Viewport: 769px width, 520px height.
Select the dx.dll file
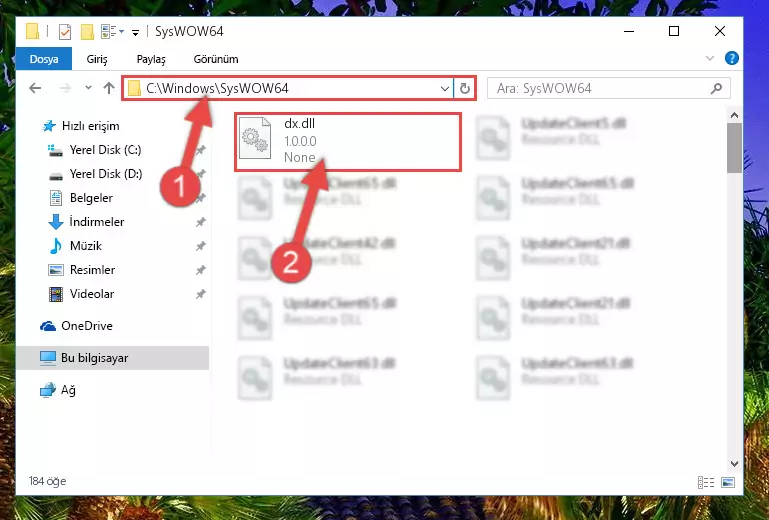pyautogui.click(x=348, y=142)
